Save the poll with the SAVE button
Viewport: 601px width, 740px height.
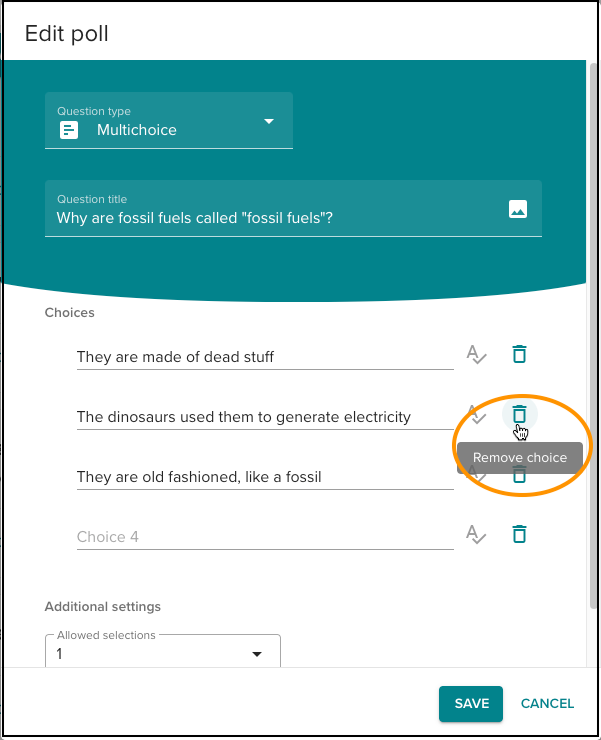pyautogui.click(x=471, y=703)
